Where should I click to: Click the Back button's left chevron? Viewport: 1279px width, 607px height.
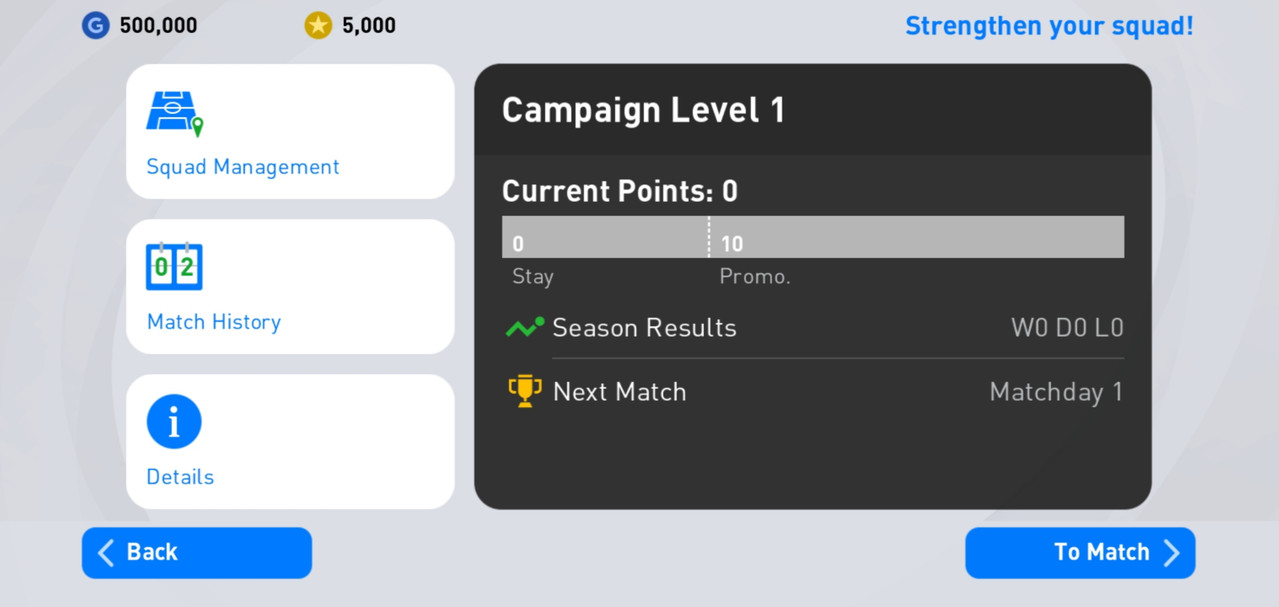[105, 552]
